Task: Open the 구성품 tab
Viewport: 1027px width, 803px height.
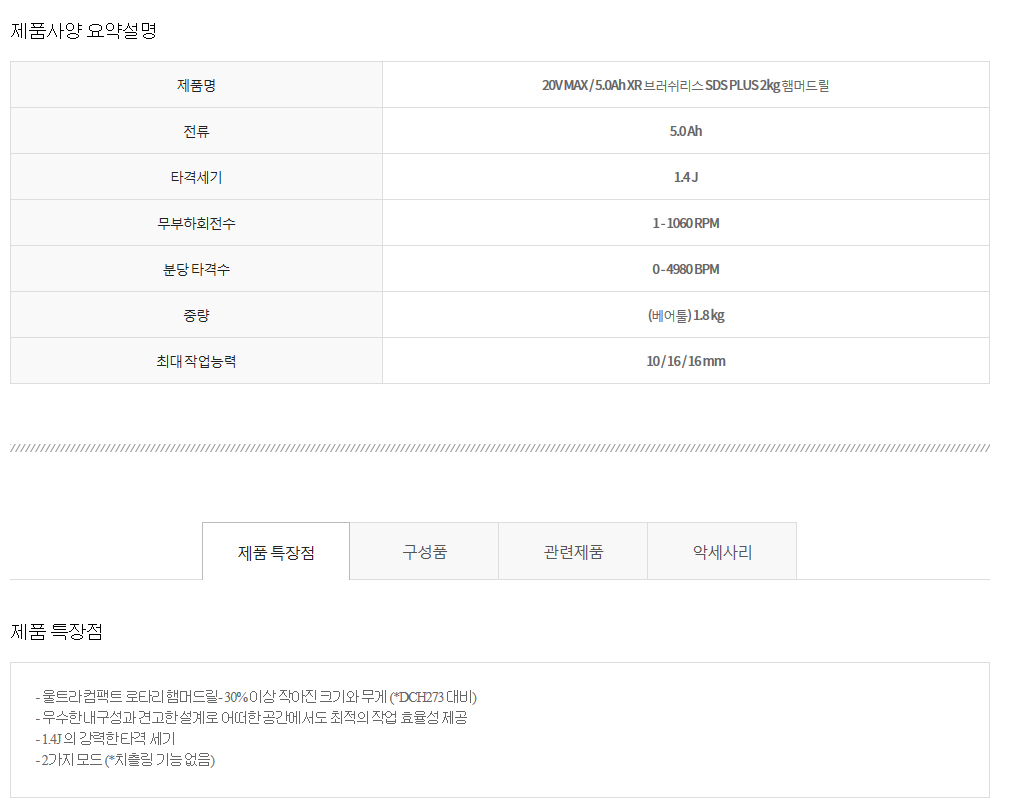Action: (424, 552)
